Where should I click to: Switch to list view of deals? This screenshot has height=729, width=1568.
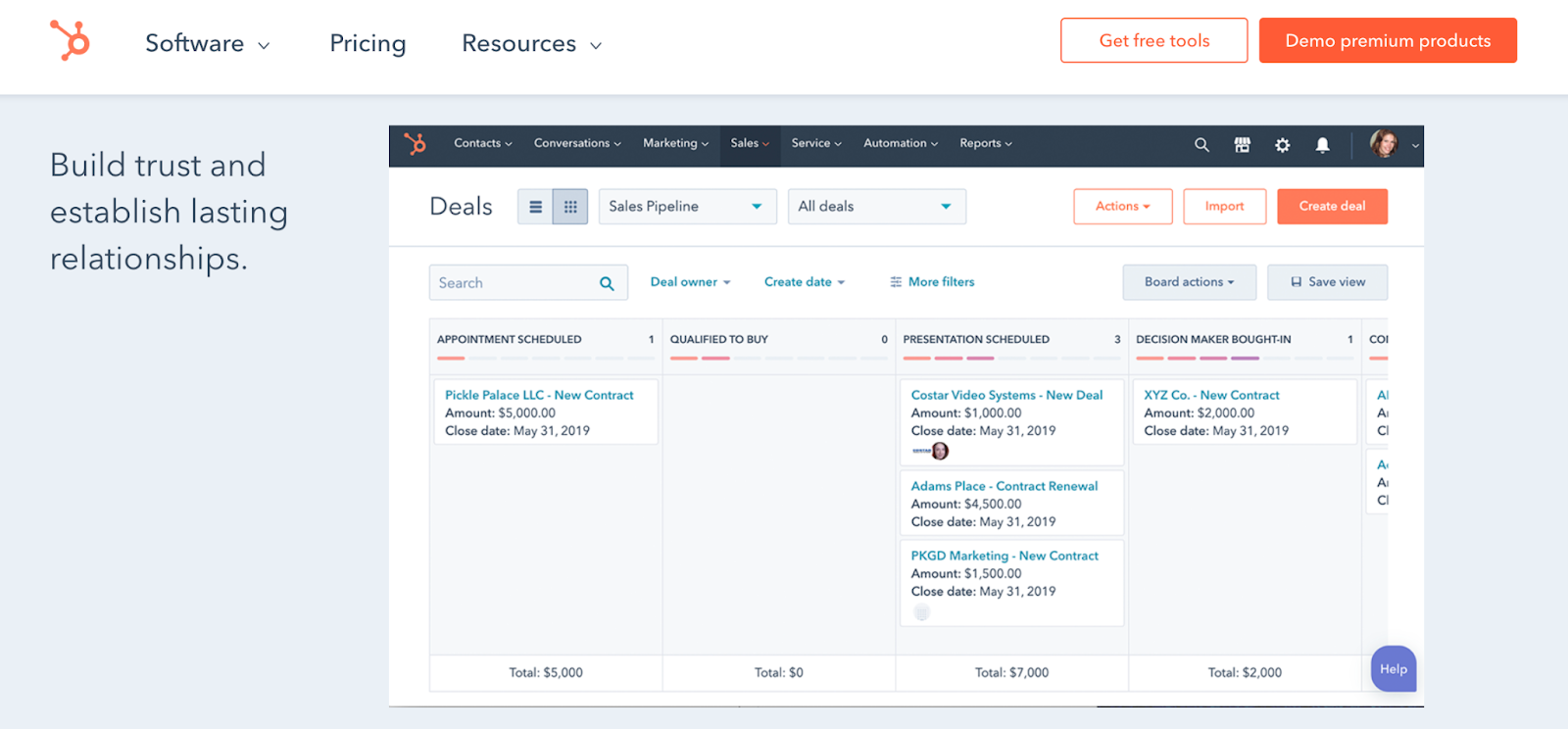coord(535,207)
